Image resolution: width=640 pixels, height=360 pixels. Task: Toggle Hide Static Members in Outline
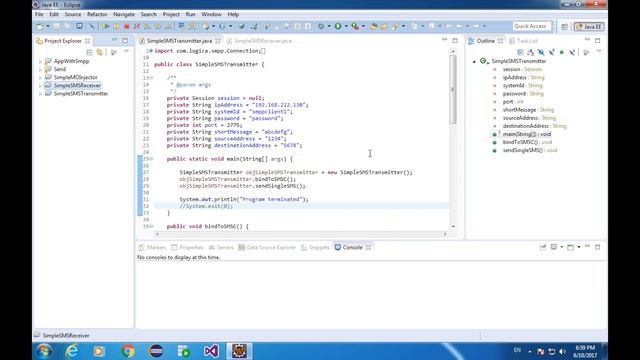(x=551, y=52)
